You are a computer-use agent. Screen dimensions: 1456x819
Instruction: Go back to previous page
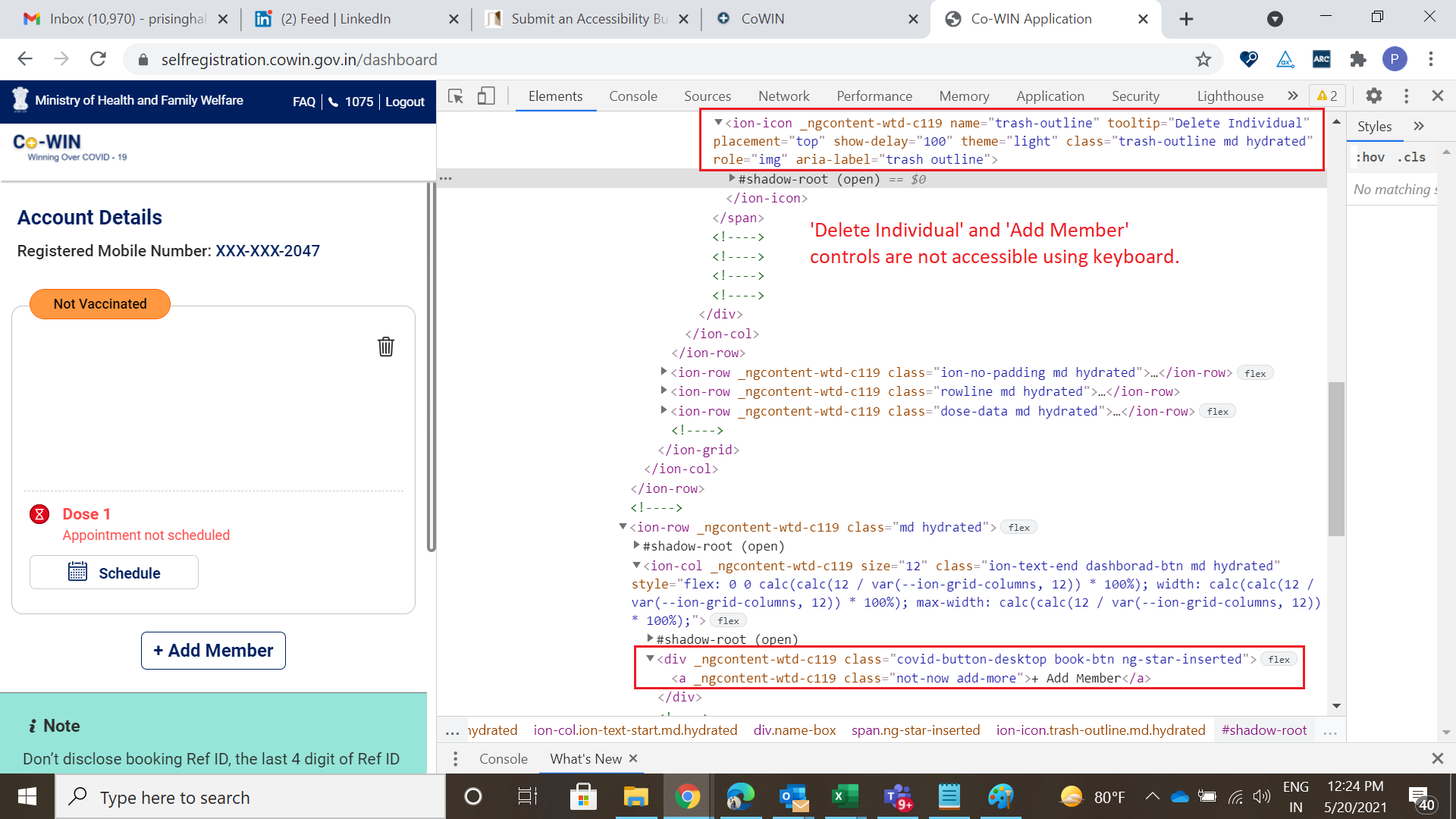(x=25, y=59)
